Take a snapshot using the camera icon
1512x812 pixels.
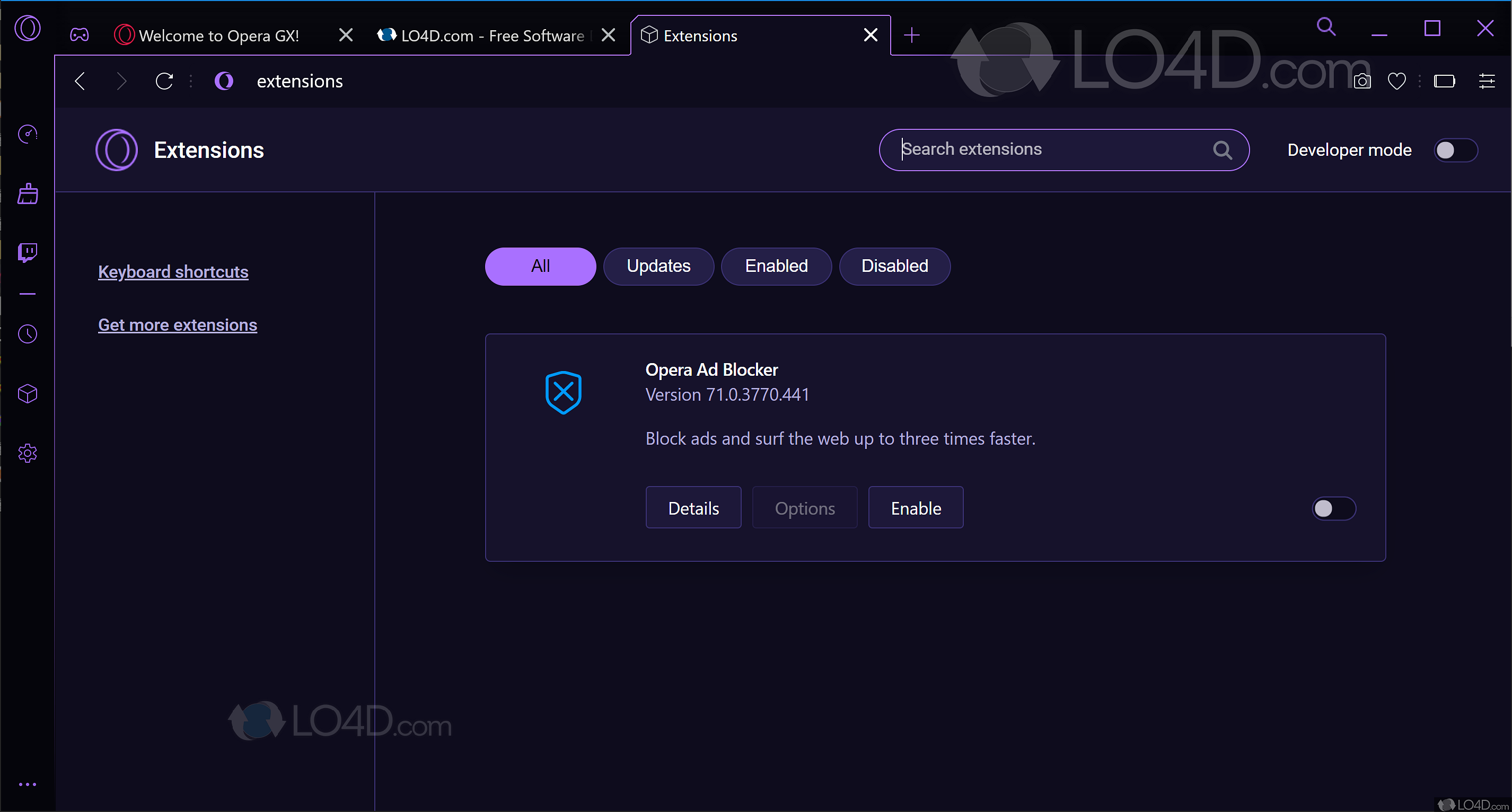coord(1362,81)
